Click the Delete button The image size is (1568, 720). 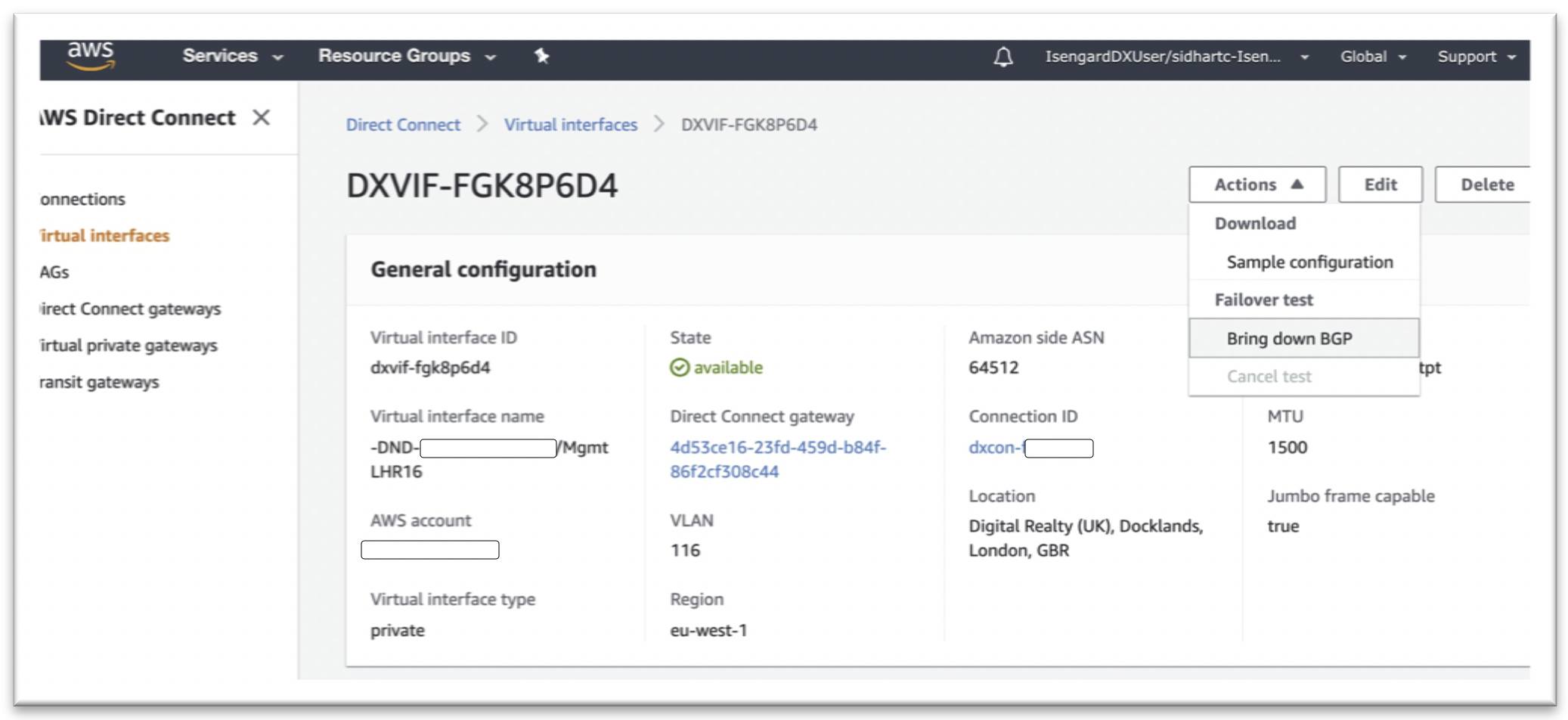click(x=1486, y=185)
